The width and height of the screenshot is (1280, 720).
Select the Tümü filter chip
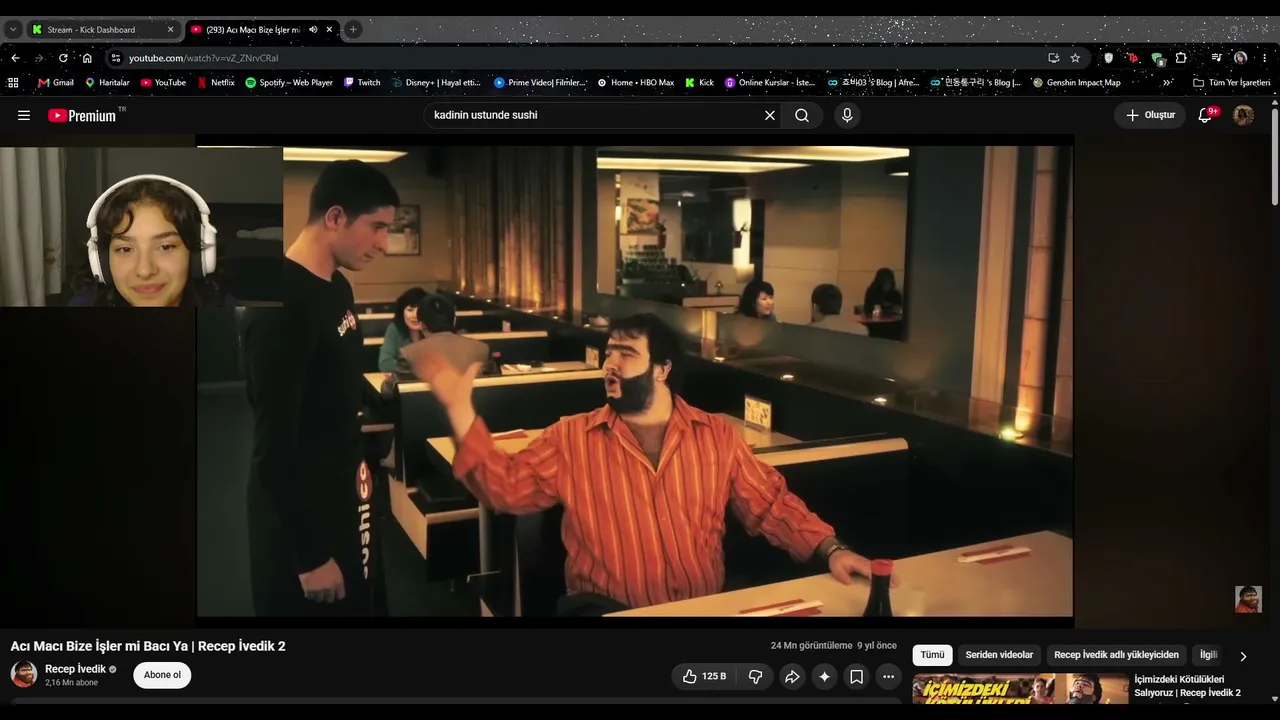(x=932, y=655)
